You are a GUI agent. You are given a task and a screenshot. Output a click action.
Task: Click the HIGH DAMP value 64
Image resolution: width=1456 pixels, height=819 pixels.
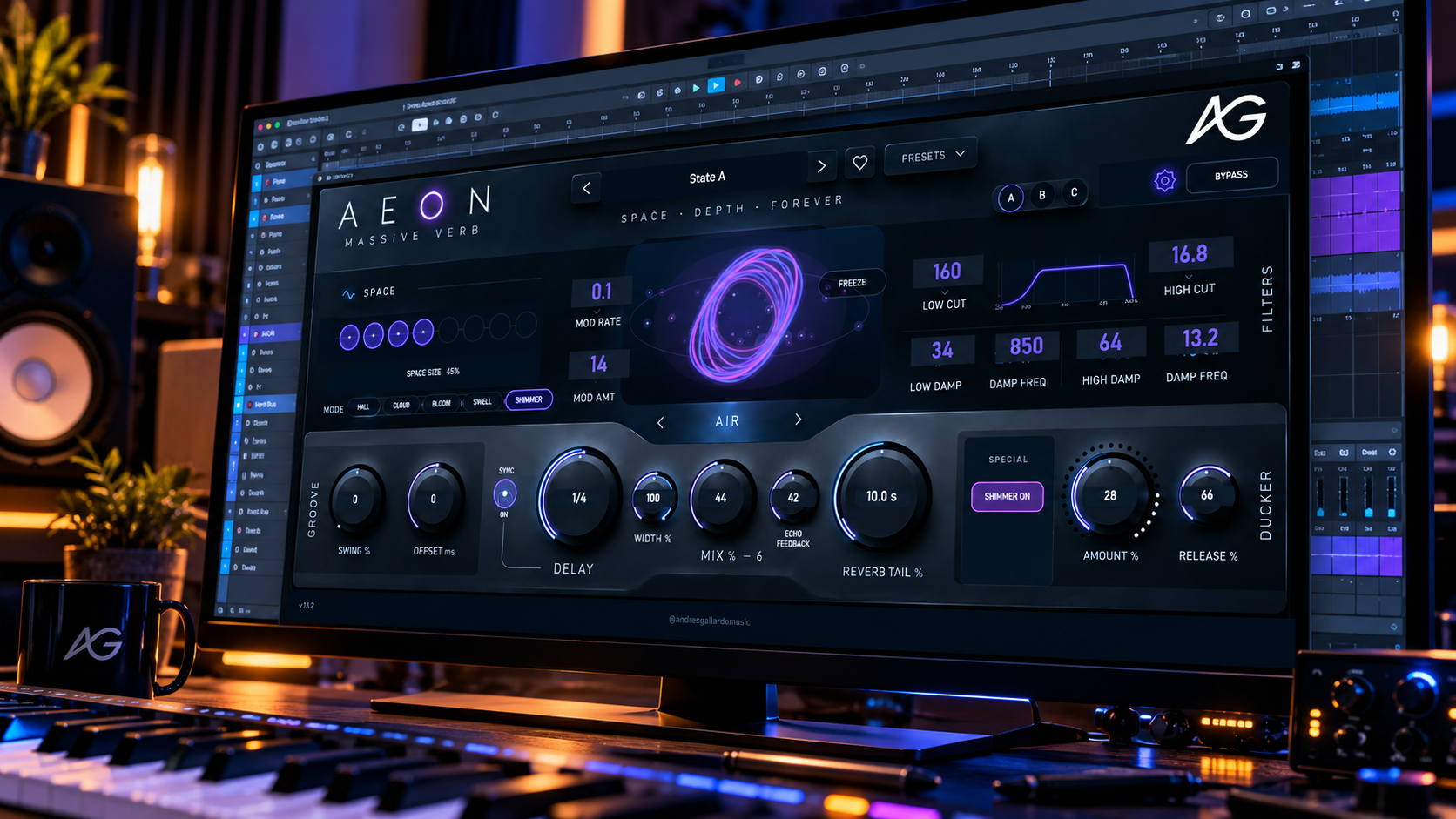click(1110, 342)
